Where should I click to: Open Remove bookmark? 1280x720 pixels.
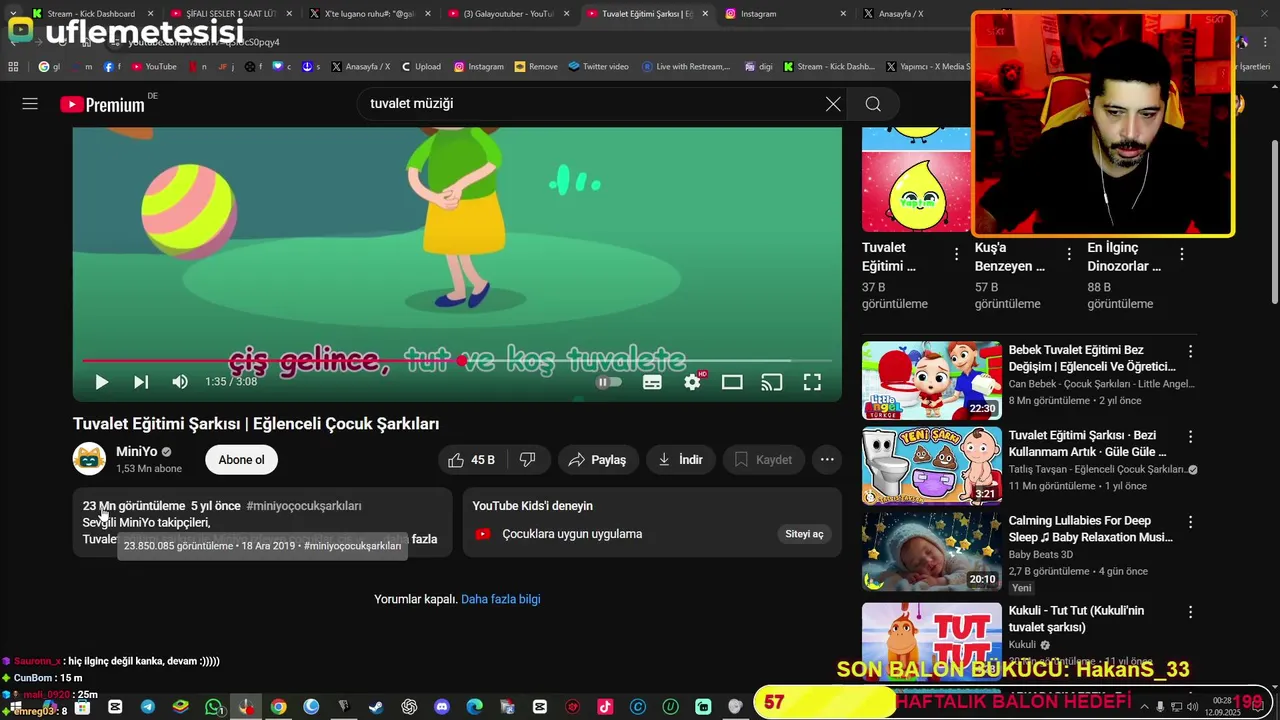tap(536, 67)
